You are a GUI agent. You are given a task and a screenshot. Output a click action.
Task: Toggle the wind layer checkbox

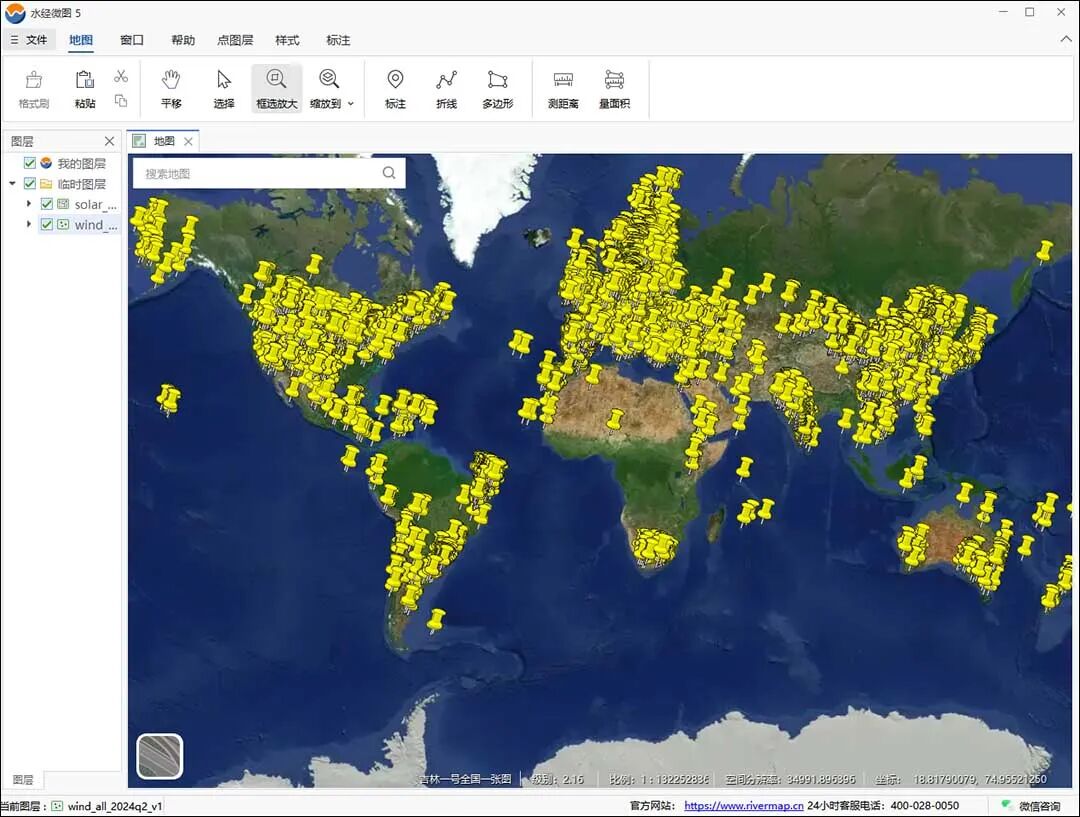point(47,224)
